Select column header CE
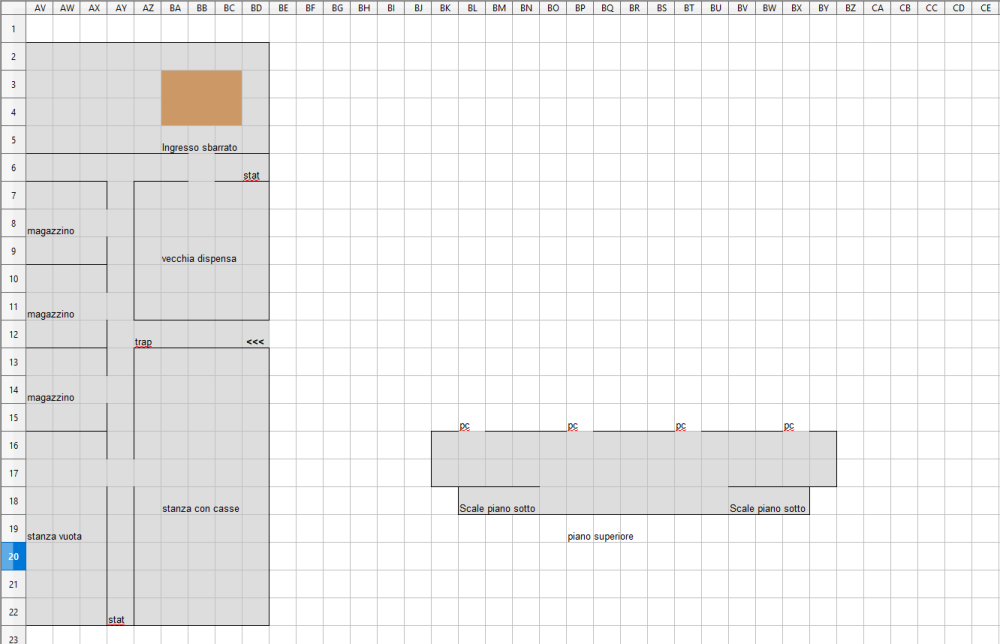Screen dimensions: 1000x644 point(985,8)
